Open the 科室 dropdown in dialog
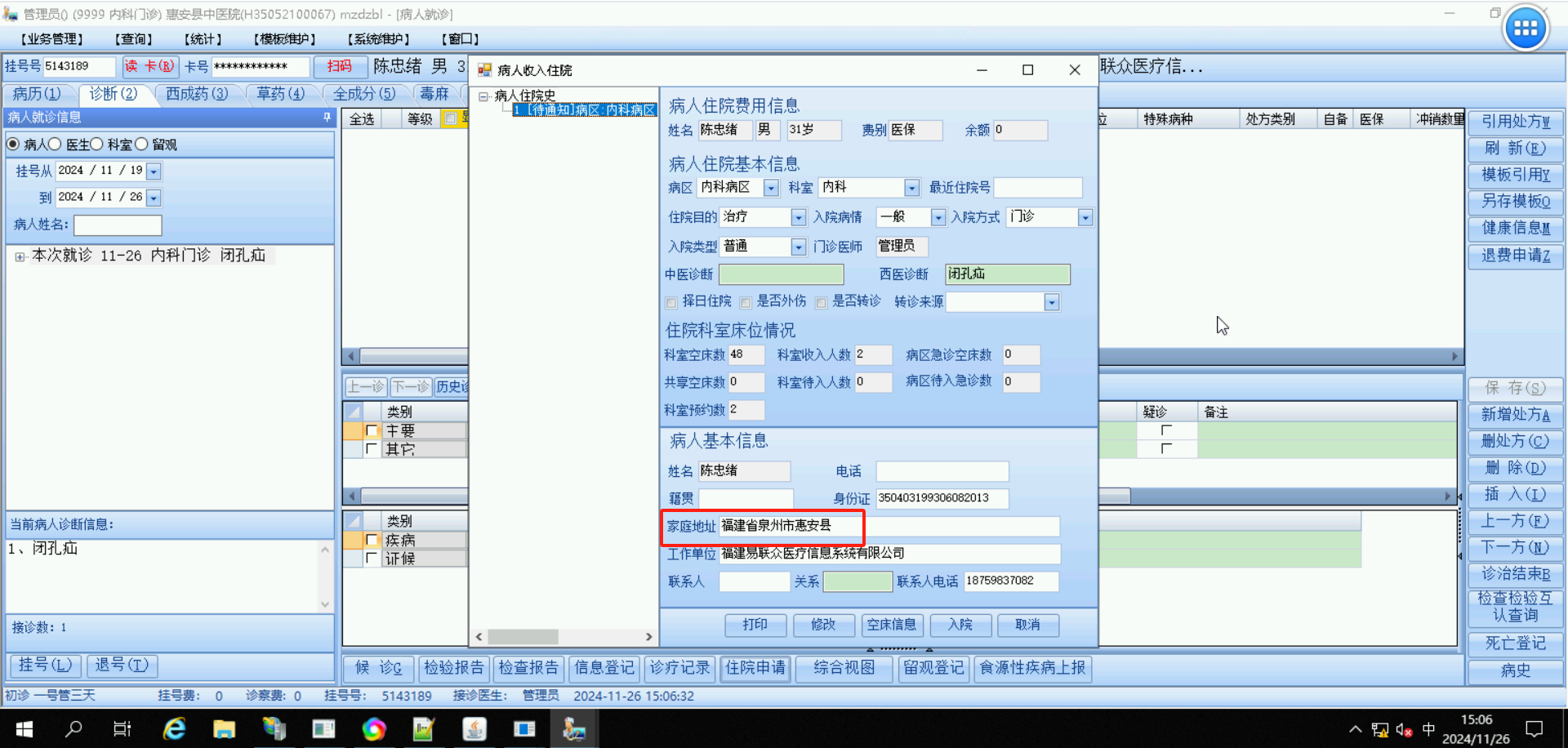The width and height of the screenshot is (1568, 748). click(912, 188)
